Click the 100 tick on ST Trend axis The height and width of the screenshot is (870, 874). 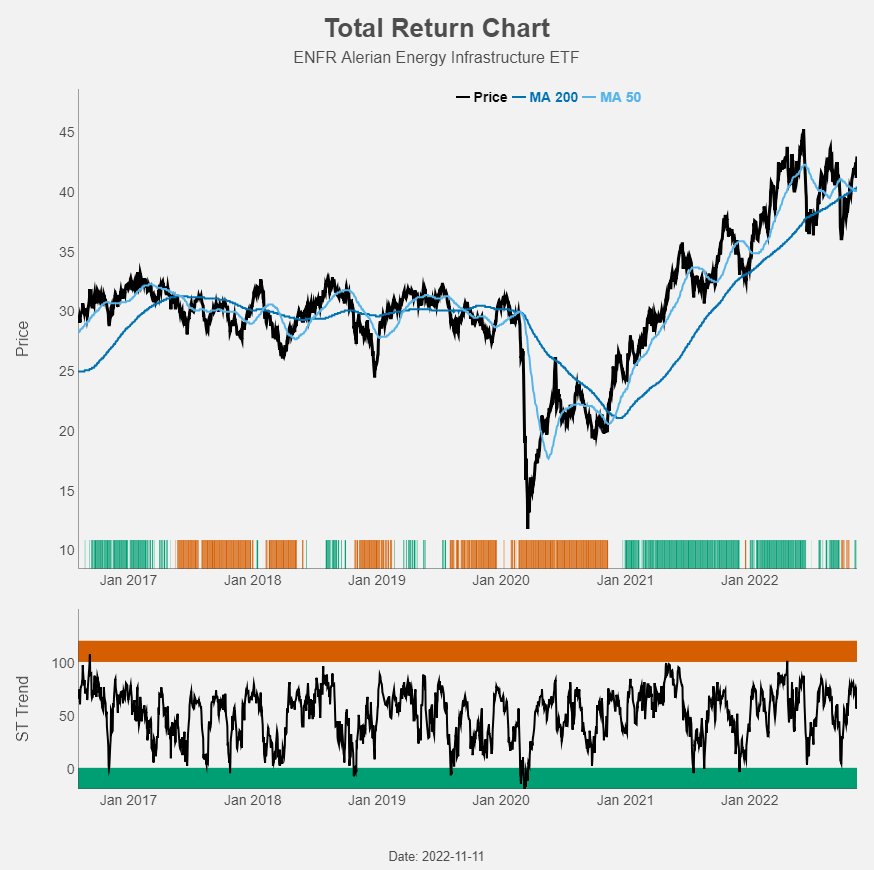(63, 663)
